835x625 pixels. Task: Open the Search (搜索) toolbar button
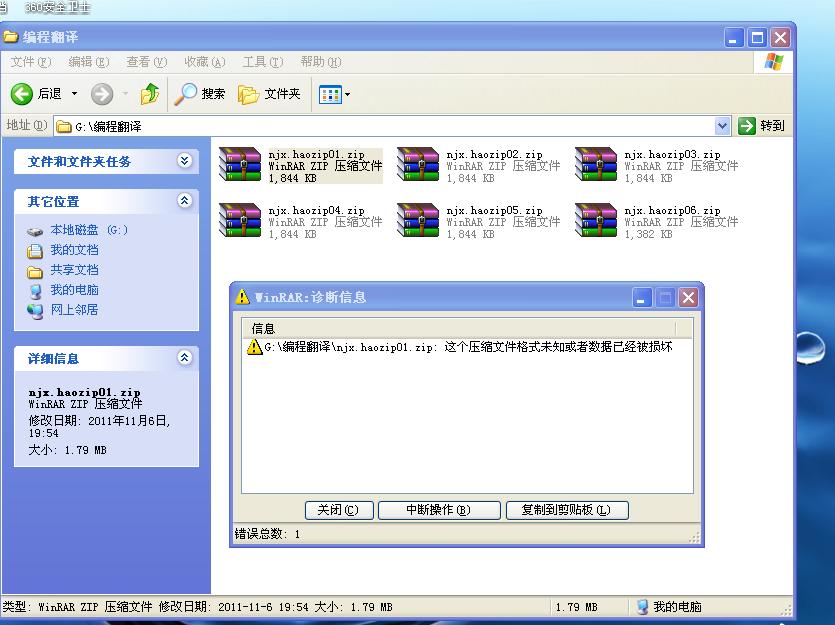(x=200, y=94)
